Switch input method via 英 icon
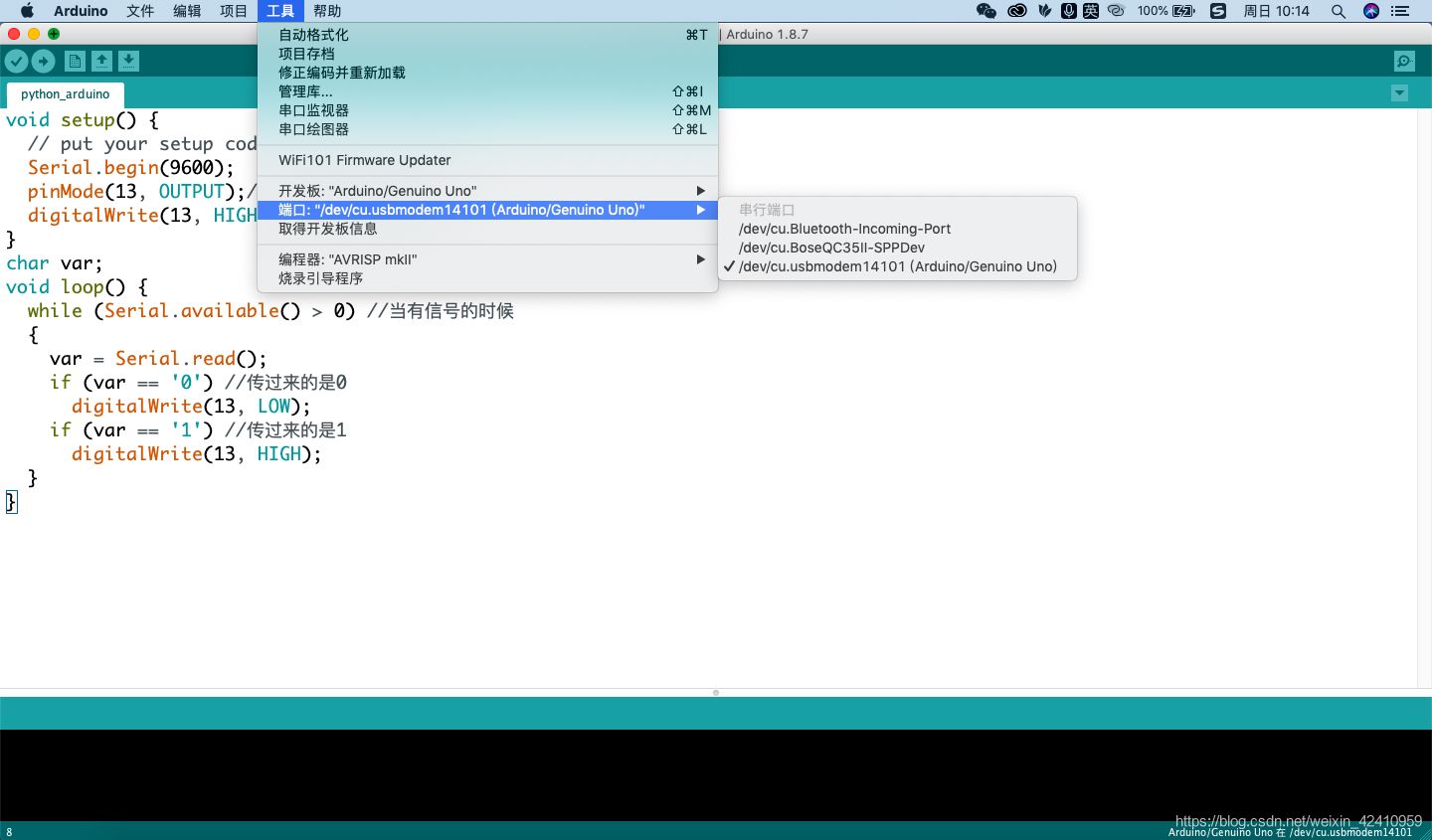 (x=1091, y=11)
